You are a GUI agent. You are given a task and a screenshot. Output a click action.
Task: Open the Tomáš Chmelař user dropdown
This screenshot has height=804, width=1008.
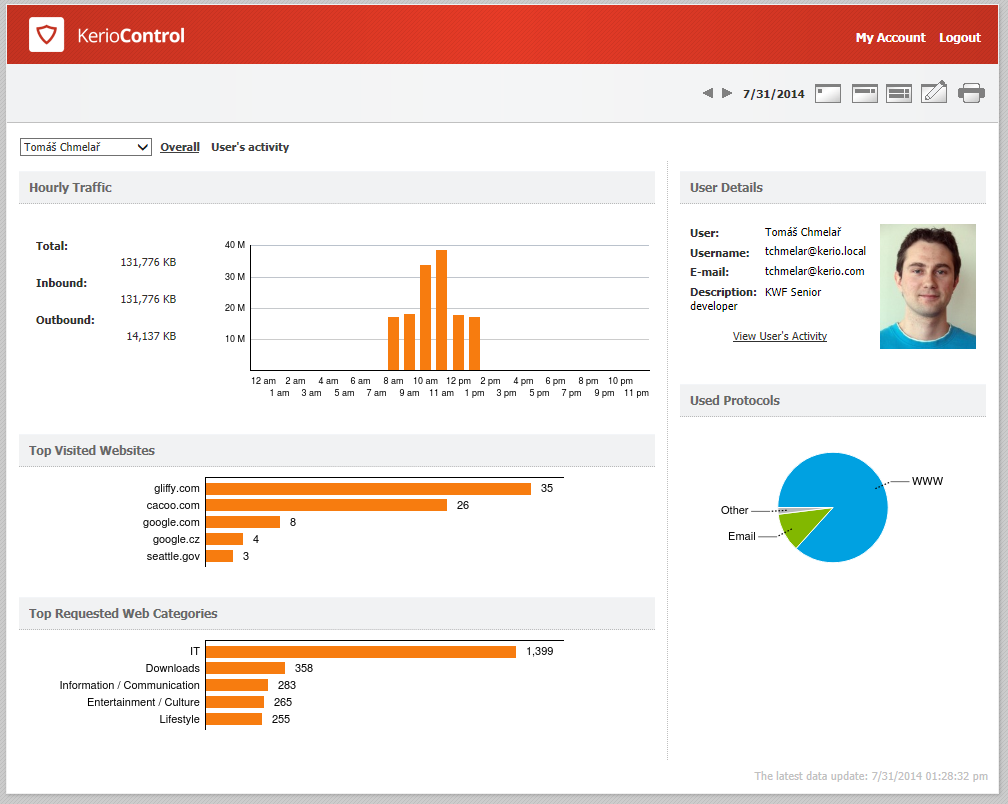click(86, 147)
